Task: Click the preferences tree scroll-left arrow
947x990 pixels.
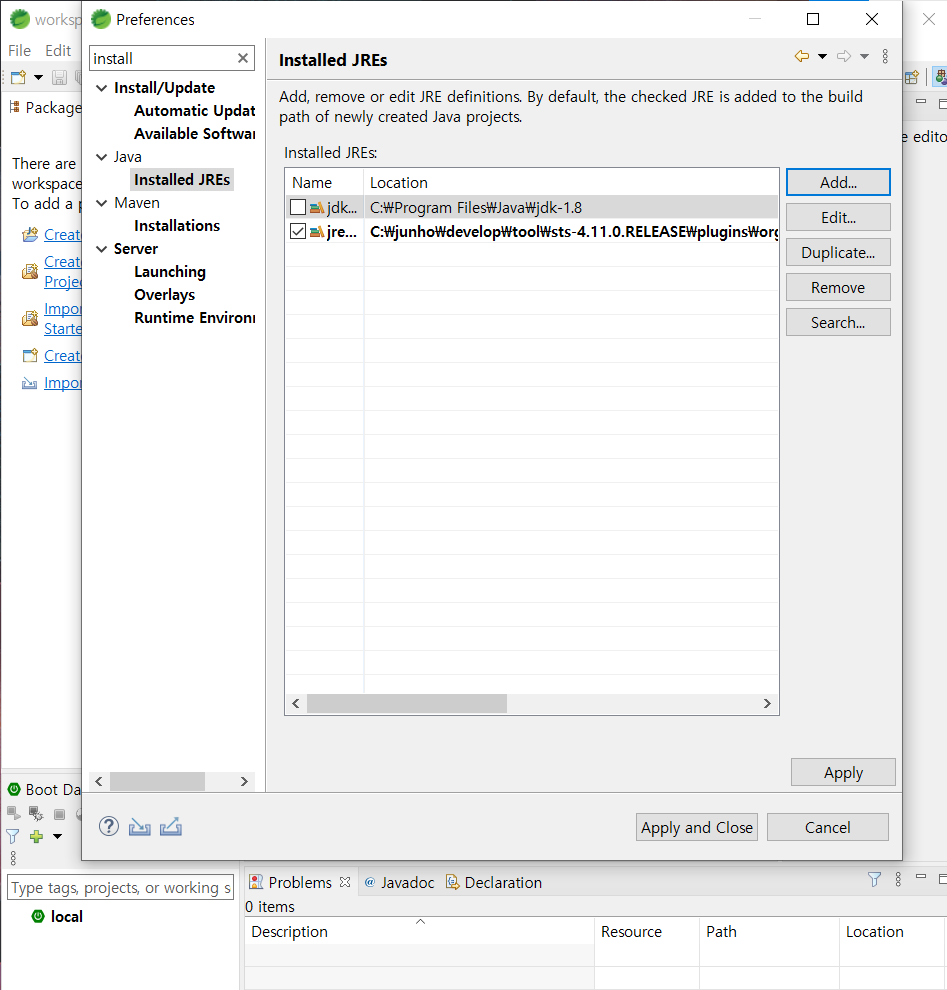Action: coord(99,782)
